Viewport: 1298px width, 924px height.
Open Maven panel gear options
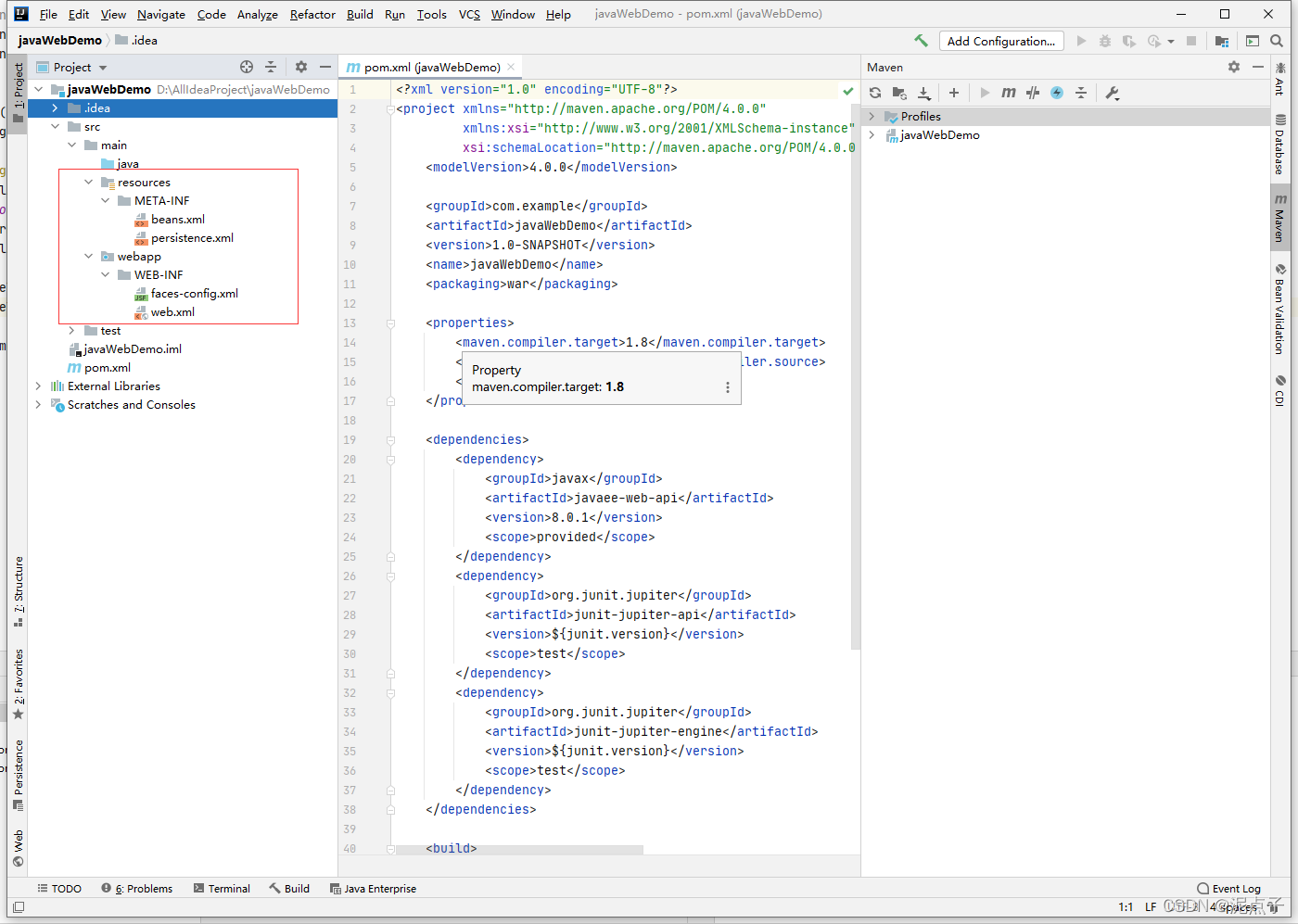click(x=1234, y=67)
